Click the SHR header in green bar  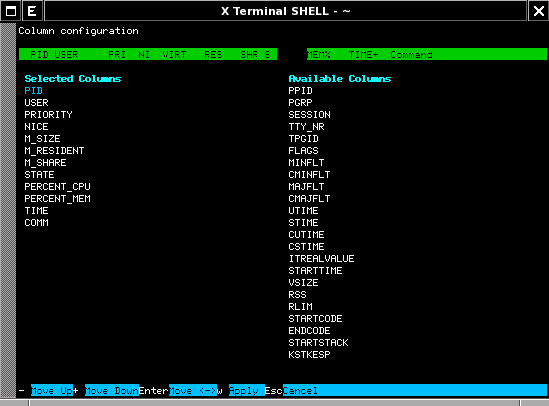(x=249, y=55)
